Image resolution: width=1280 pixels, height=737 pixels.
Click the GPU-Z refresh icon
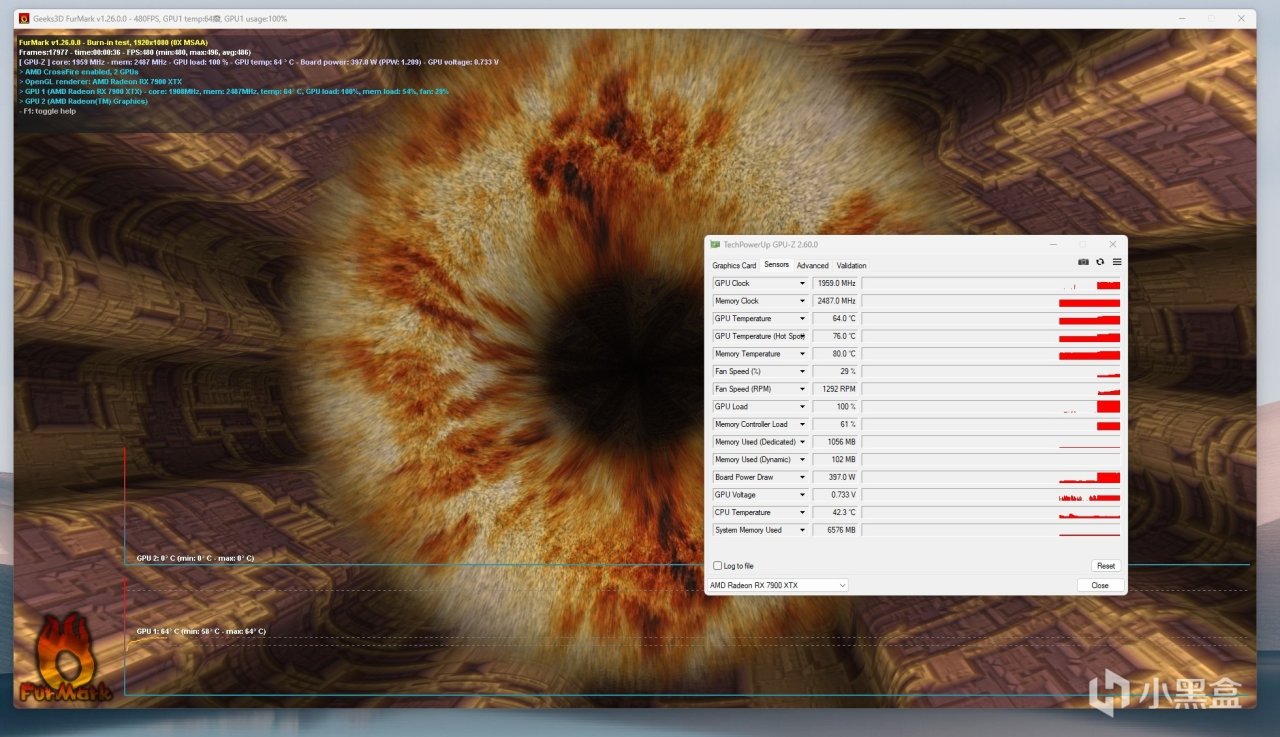(x=1100, y=262)
